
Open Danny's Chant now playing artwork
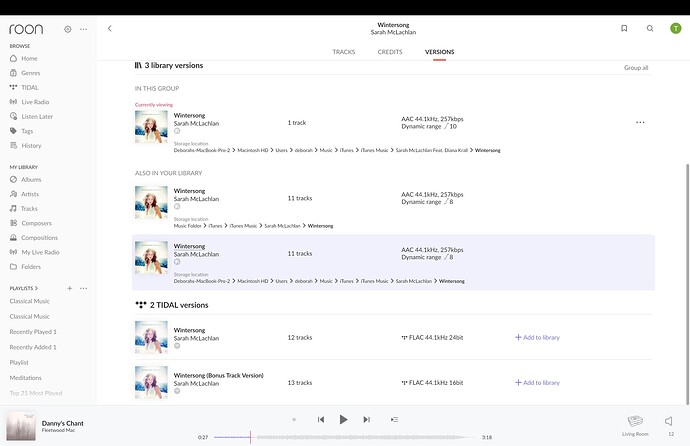coord(21,426)
